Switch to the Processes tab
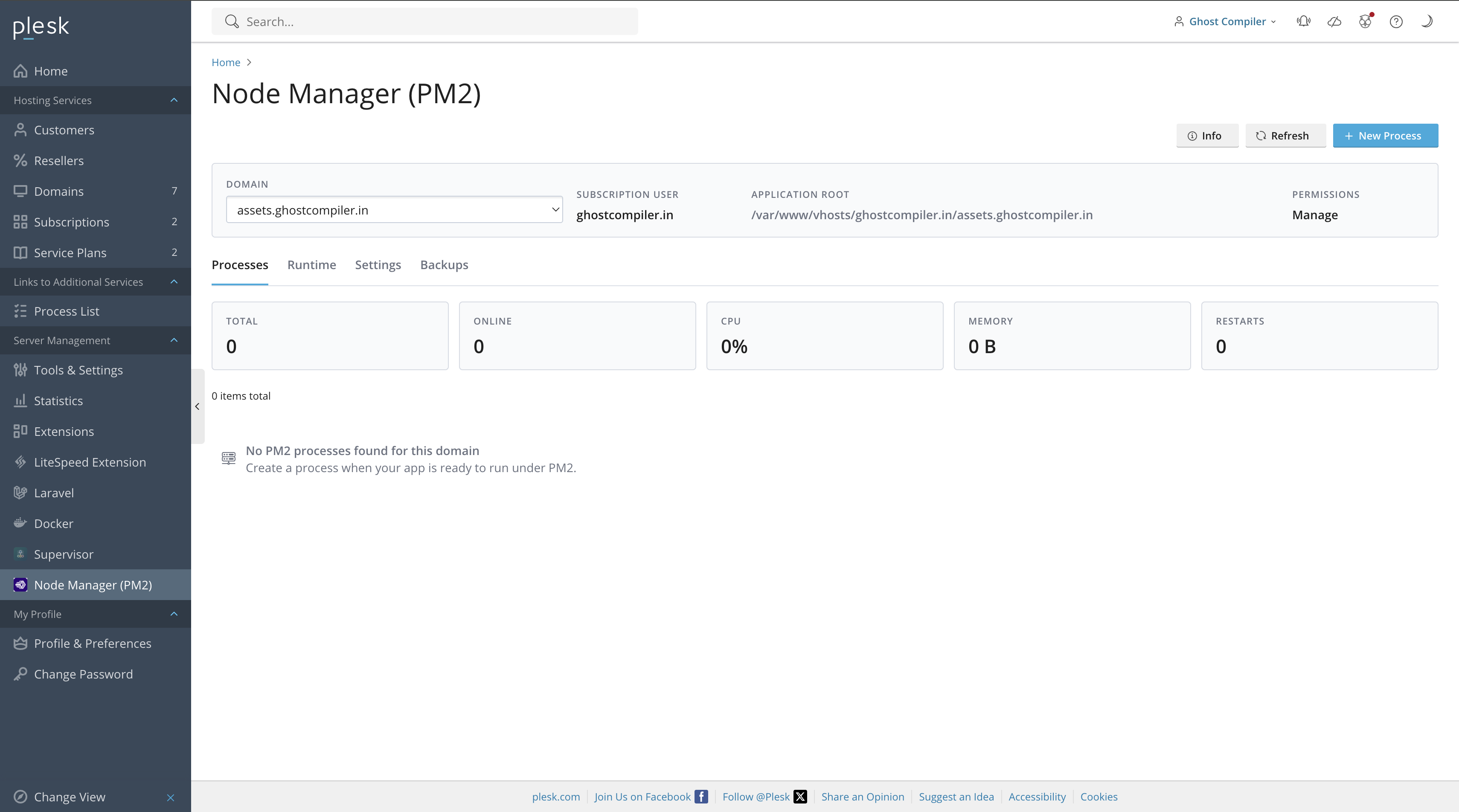The width and height of the screenshot is (1459, 812). [240, 265]
